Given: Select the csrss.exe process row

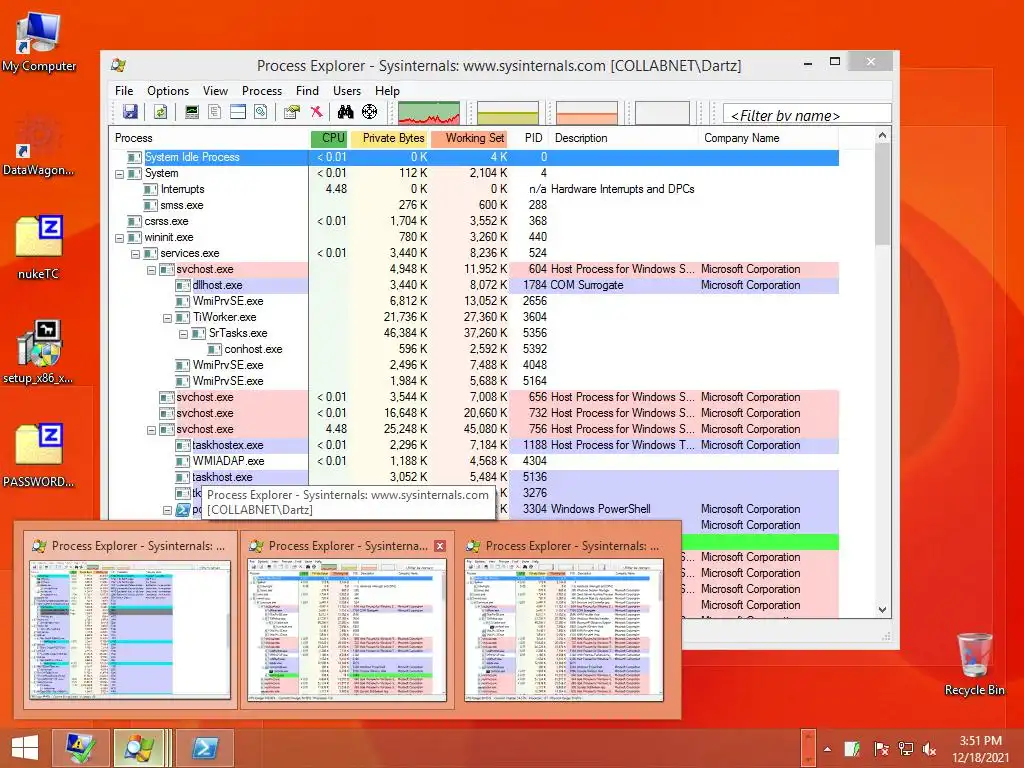Looking at the screenshot, I should pos(474,221).
